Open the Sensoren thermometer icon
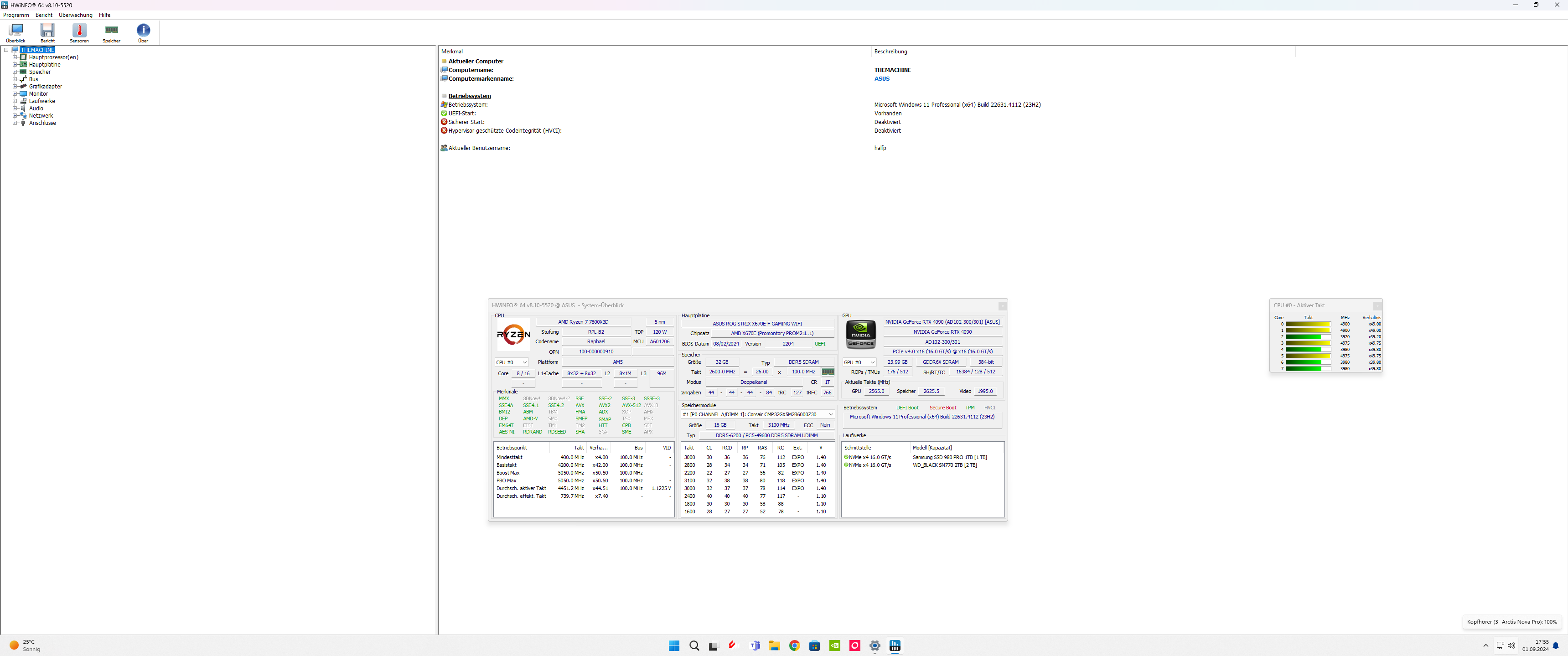 [79, 31]
